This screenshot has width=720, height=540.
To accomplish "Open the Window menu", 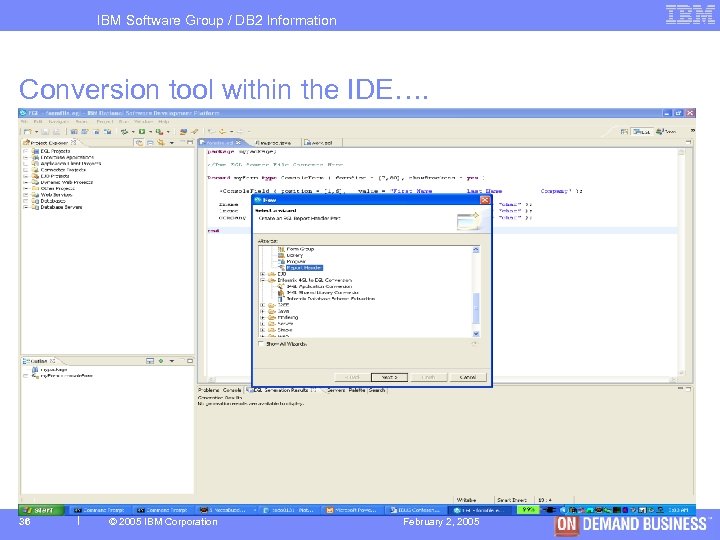I will (x=144, y=122).
